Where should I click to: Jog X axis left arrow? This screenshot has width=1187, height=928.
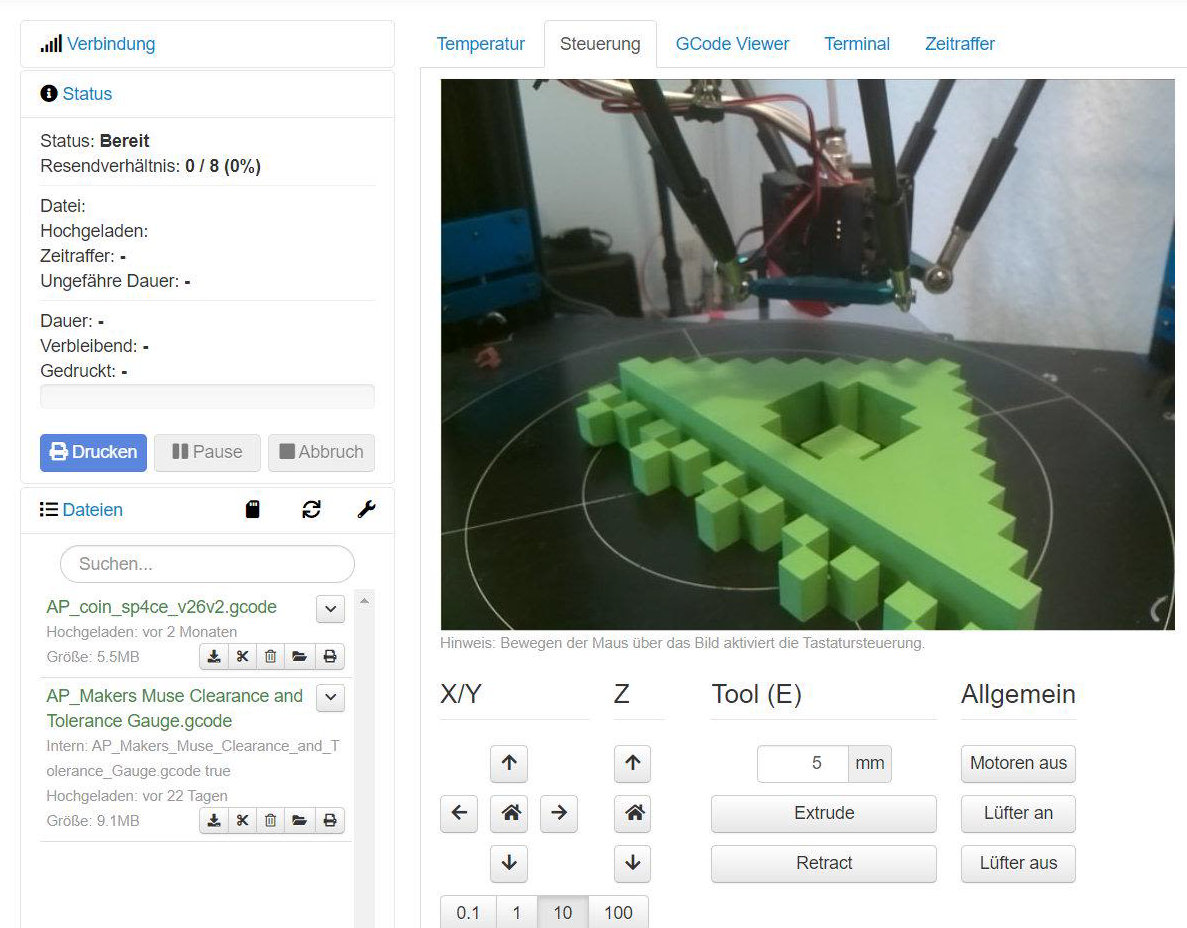pyautogui.click(x=459, y=813)
